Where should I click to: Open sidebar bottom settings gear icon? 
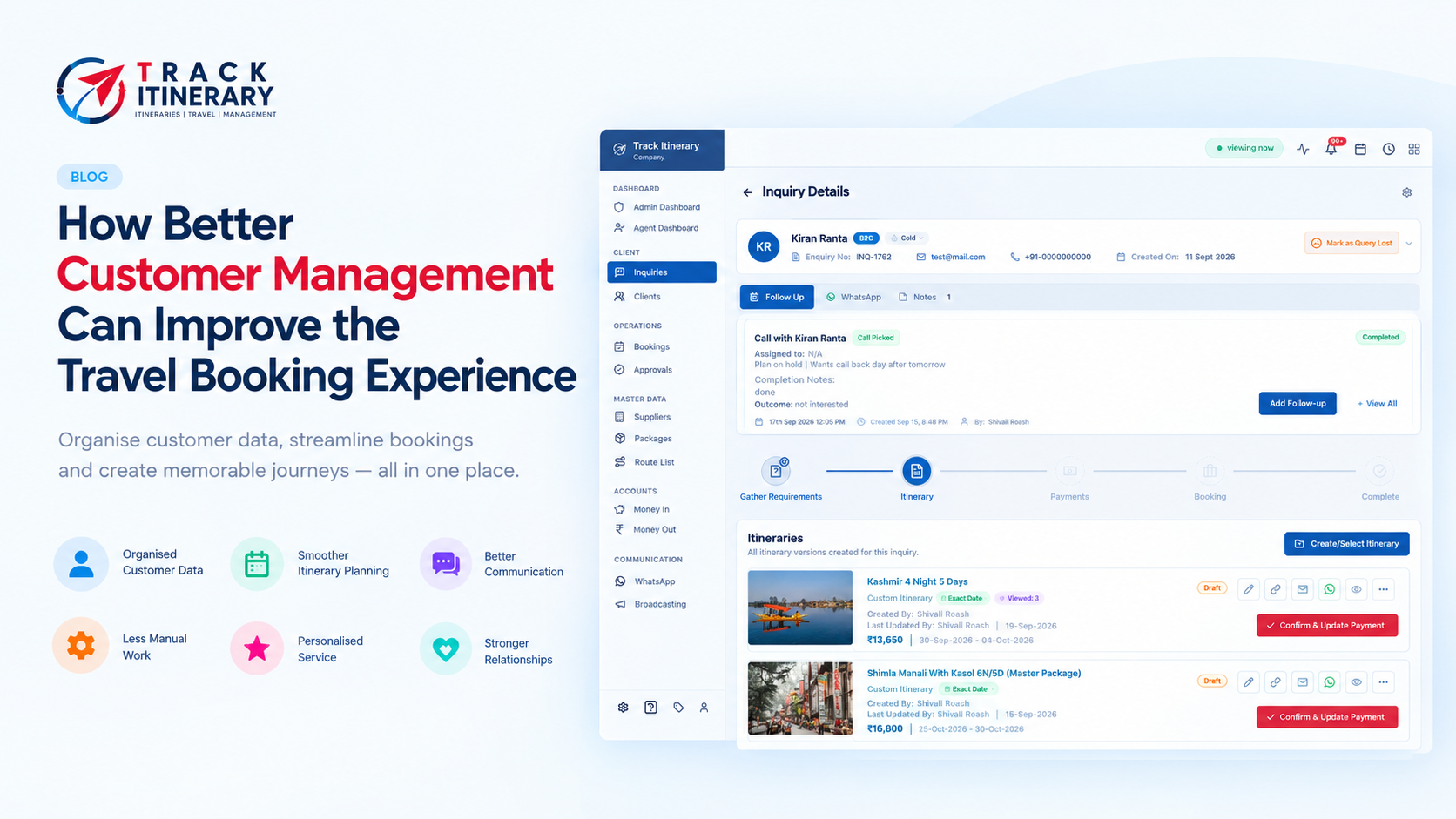(x=623, y=708)
